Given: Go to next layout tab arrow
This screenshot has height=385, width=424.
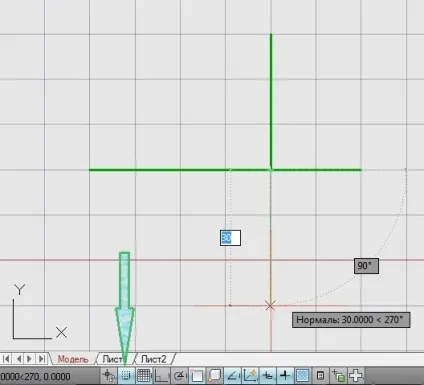Looking at the screenshot, I should click(x=30, y=359).
